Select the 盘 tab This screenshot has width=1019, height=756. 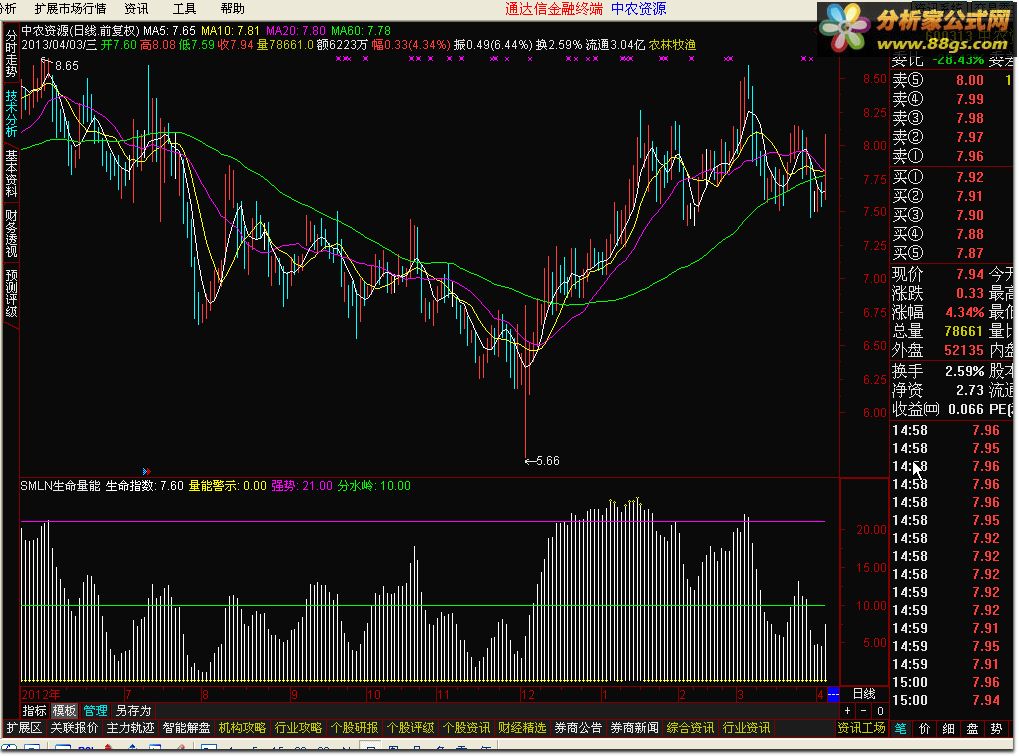[972, 729]
